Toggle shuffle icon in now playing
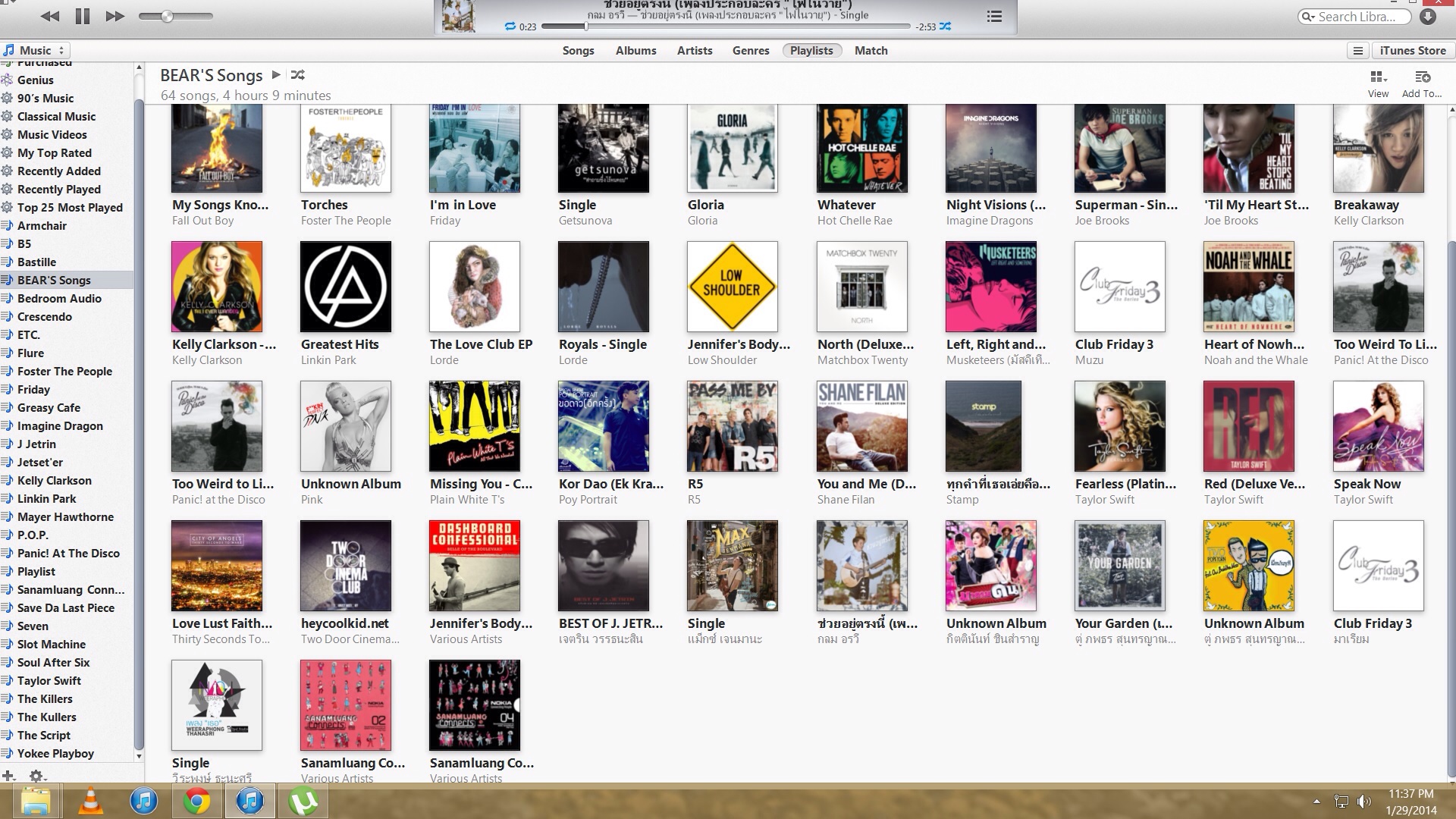Image resolution: width=1456 pixels, height=819 pixels. coord(945,27)
